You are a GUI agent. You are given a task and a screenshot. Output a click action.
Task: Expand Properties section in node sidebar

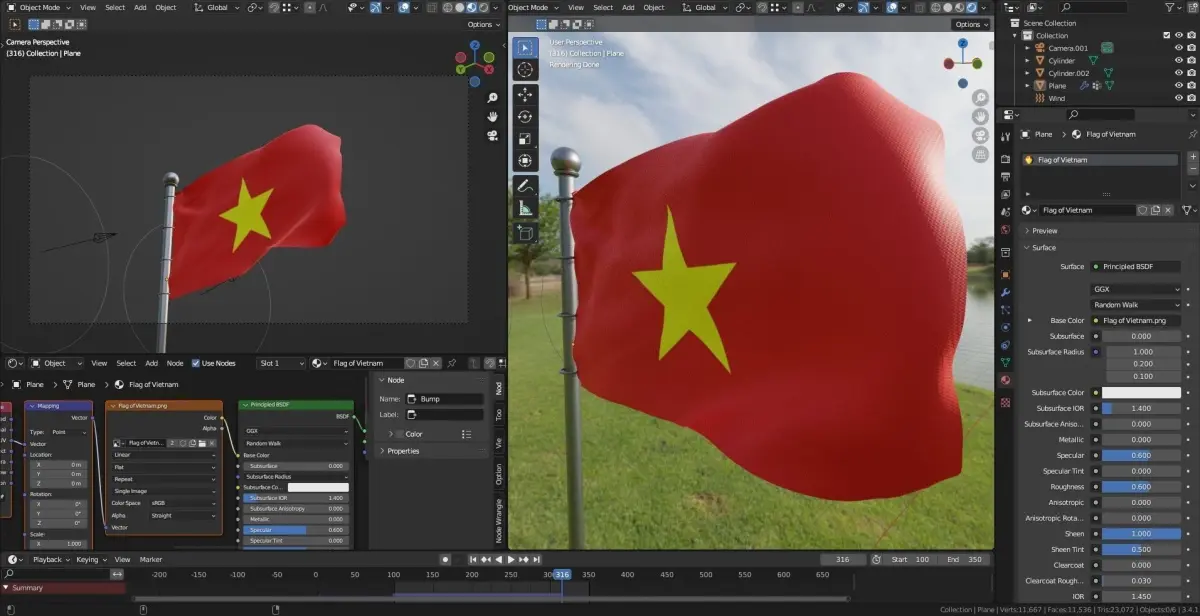(x=403, y=451)
